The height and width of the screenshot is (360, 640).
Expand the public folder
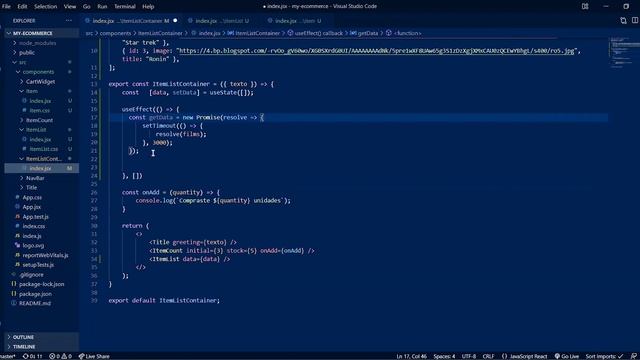click(27, 53)
